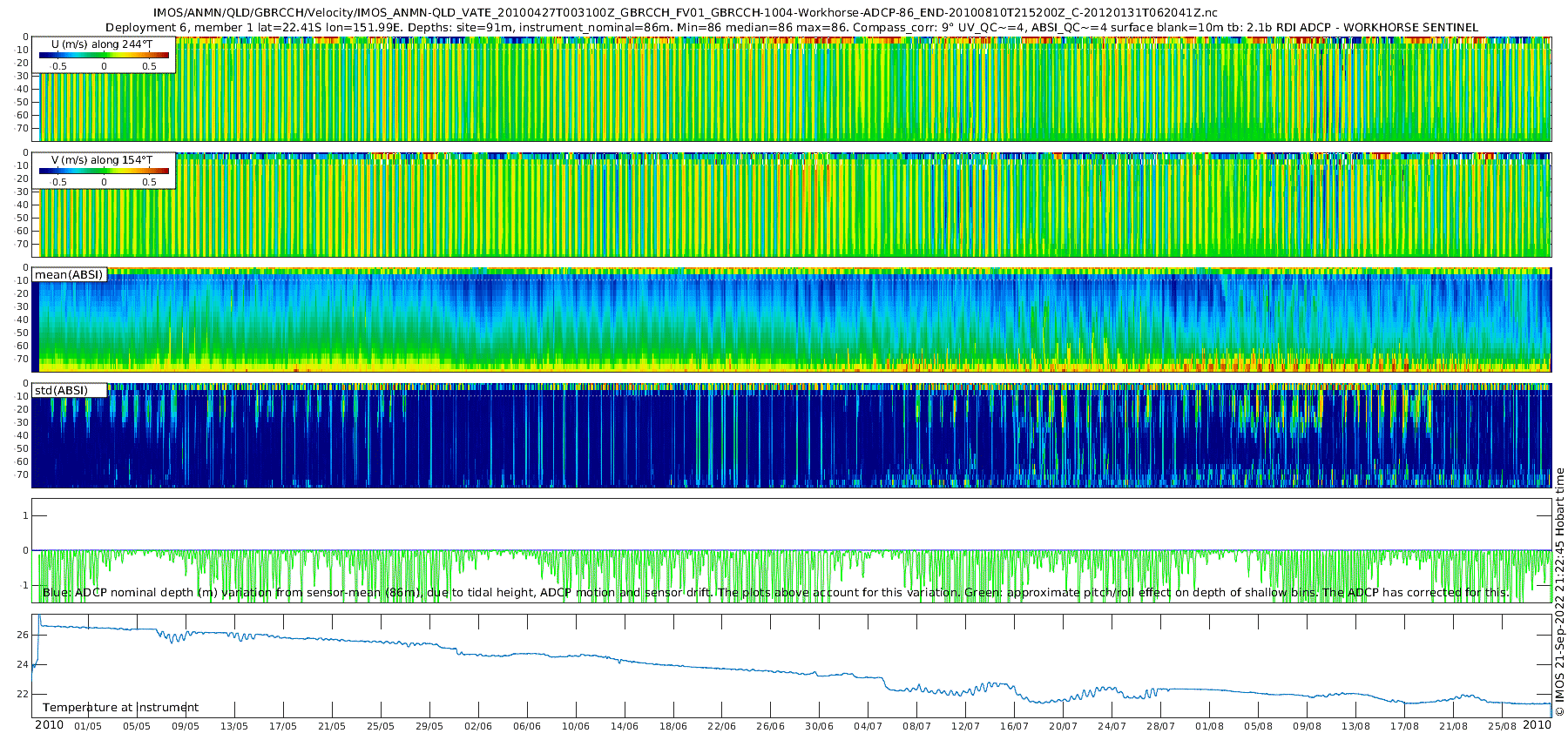The image size is (1568, 740).
Task: Select the file path title starting 'IMOS/ANMN/QLD/GBRCCH'
Action: 686,12
